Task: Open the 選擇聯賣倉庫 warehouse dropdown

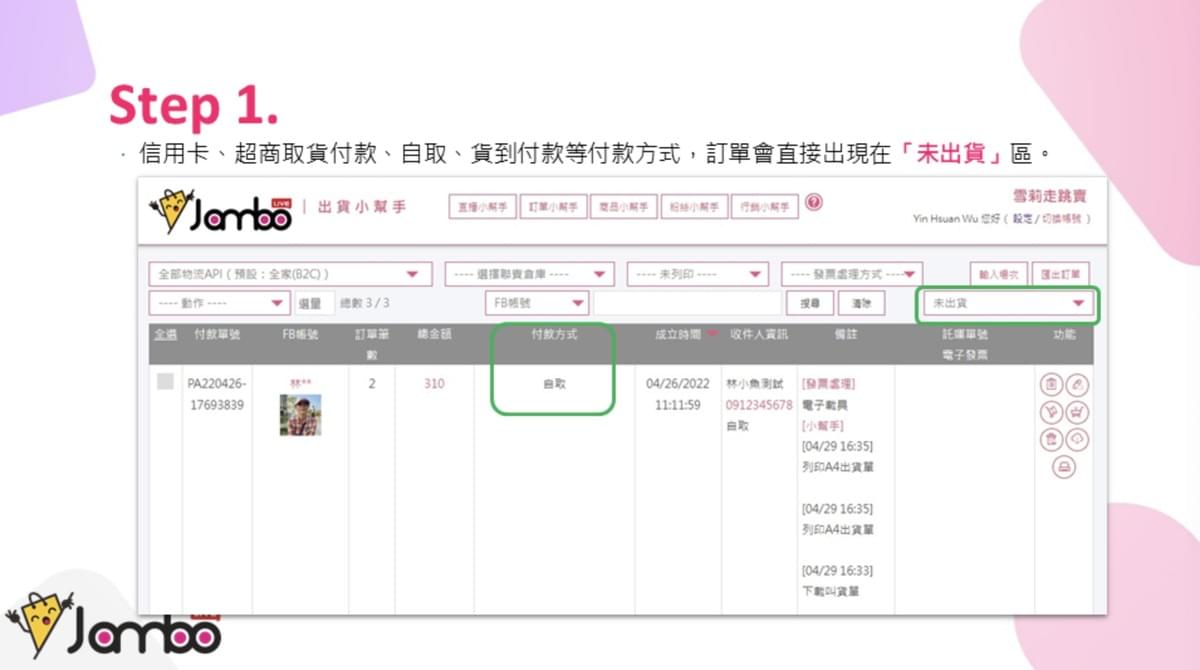Action: (529, 274)
